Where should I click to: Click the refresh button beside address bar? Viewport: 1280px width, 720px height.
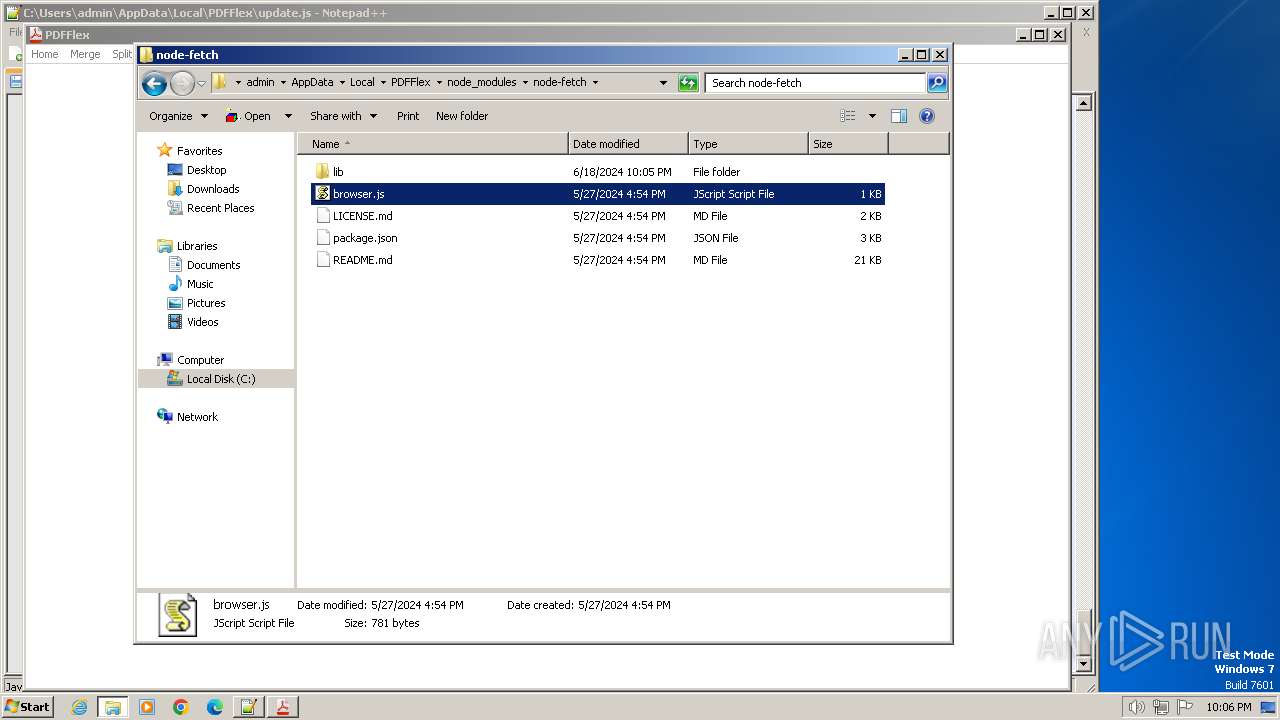[x=688, y=83]
